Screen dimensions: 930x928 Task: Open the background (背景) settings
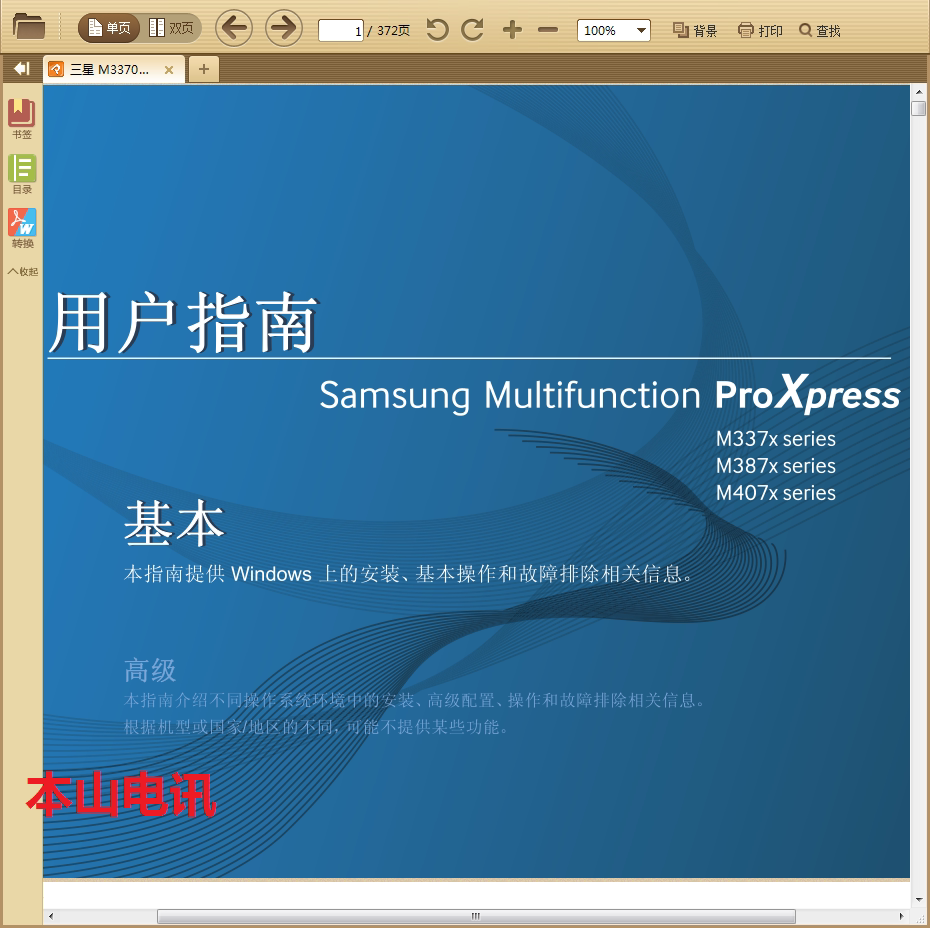(x=695, y=30)
